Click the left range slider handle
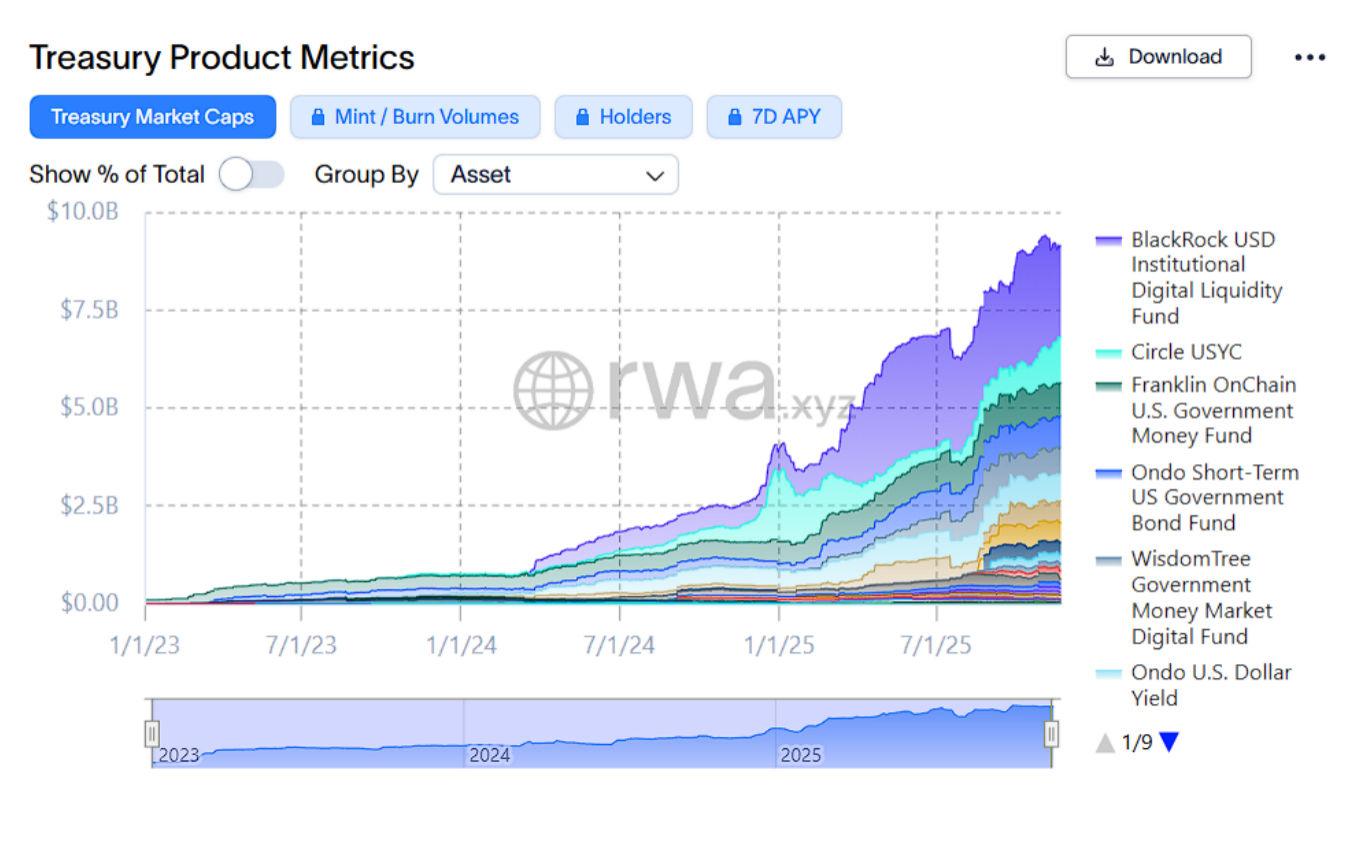 coord(152,733)
